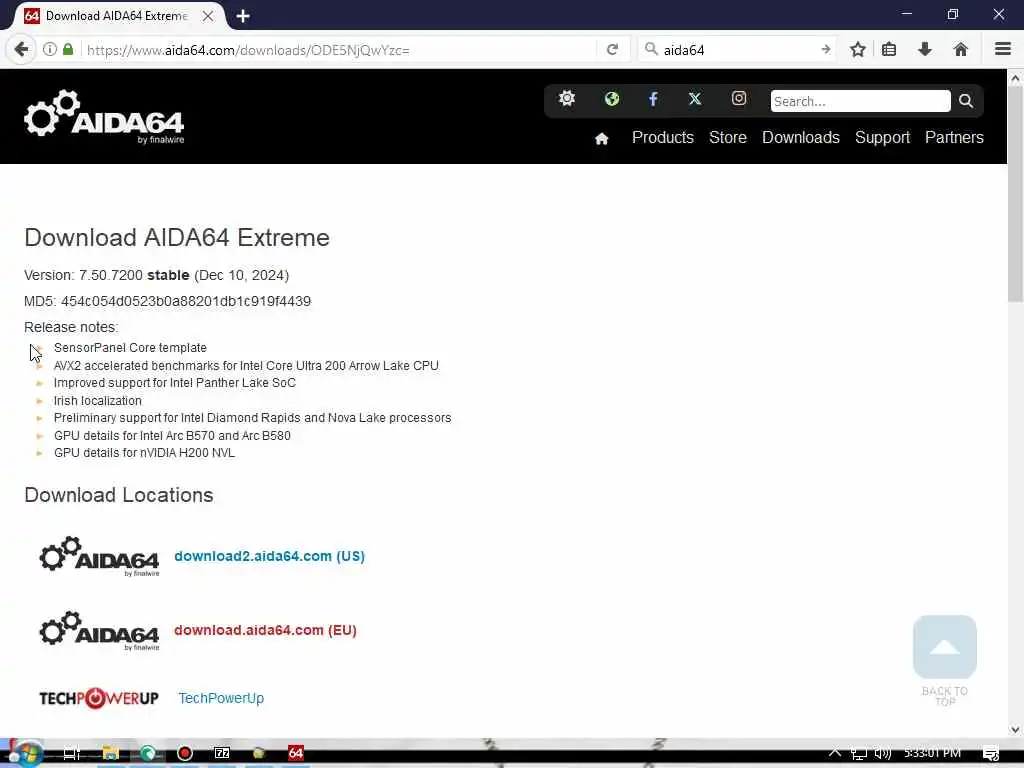Click the scrollbar down arrow
Viewport: 1024px width, 768px height.
[x=1015, y=730]
